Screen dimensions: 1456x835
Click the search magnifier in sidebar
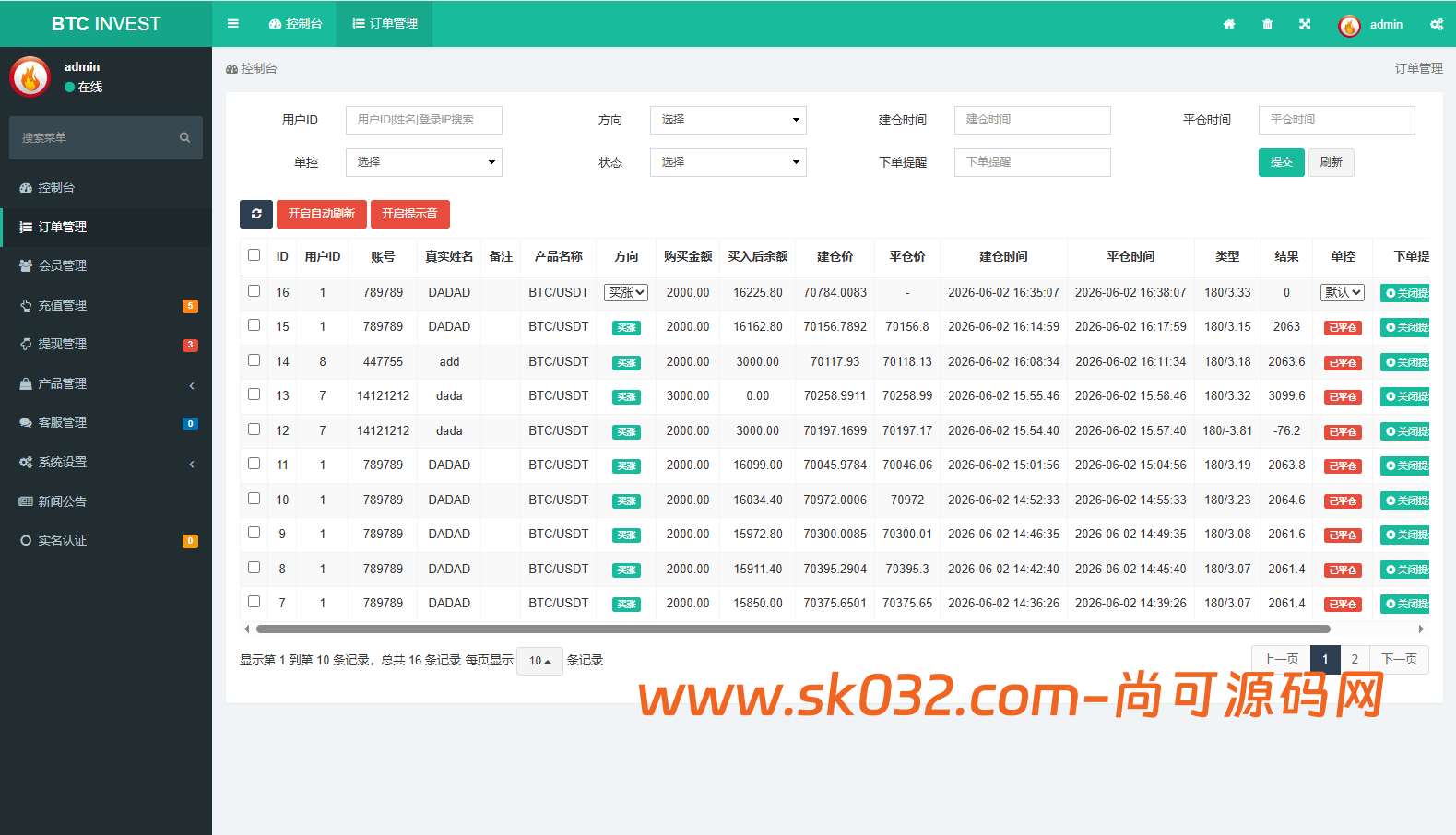click(x=184, y=137)
